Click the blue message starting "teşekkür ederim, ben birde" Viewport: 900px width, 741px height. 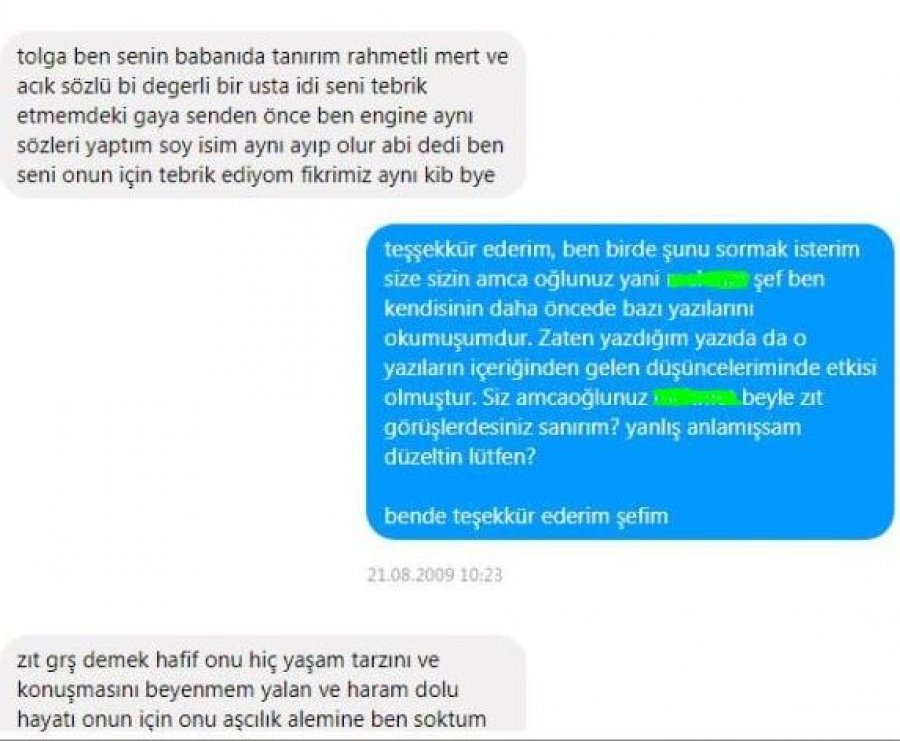[x=630, y=382]
